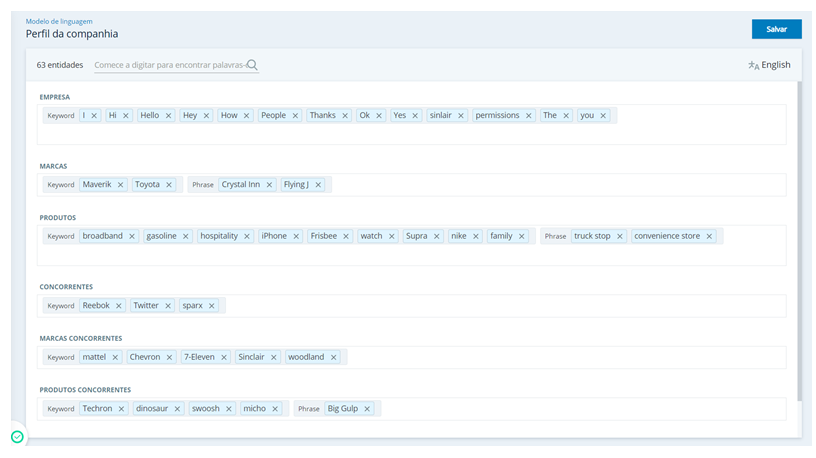Delete the 'truck stop' phrase
Screen dimensions: 816x458
620,236
